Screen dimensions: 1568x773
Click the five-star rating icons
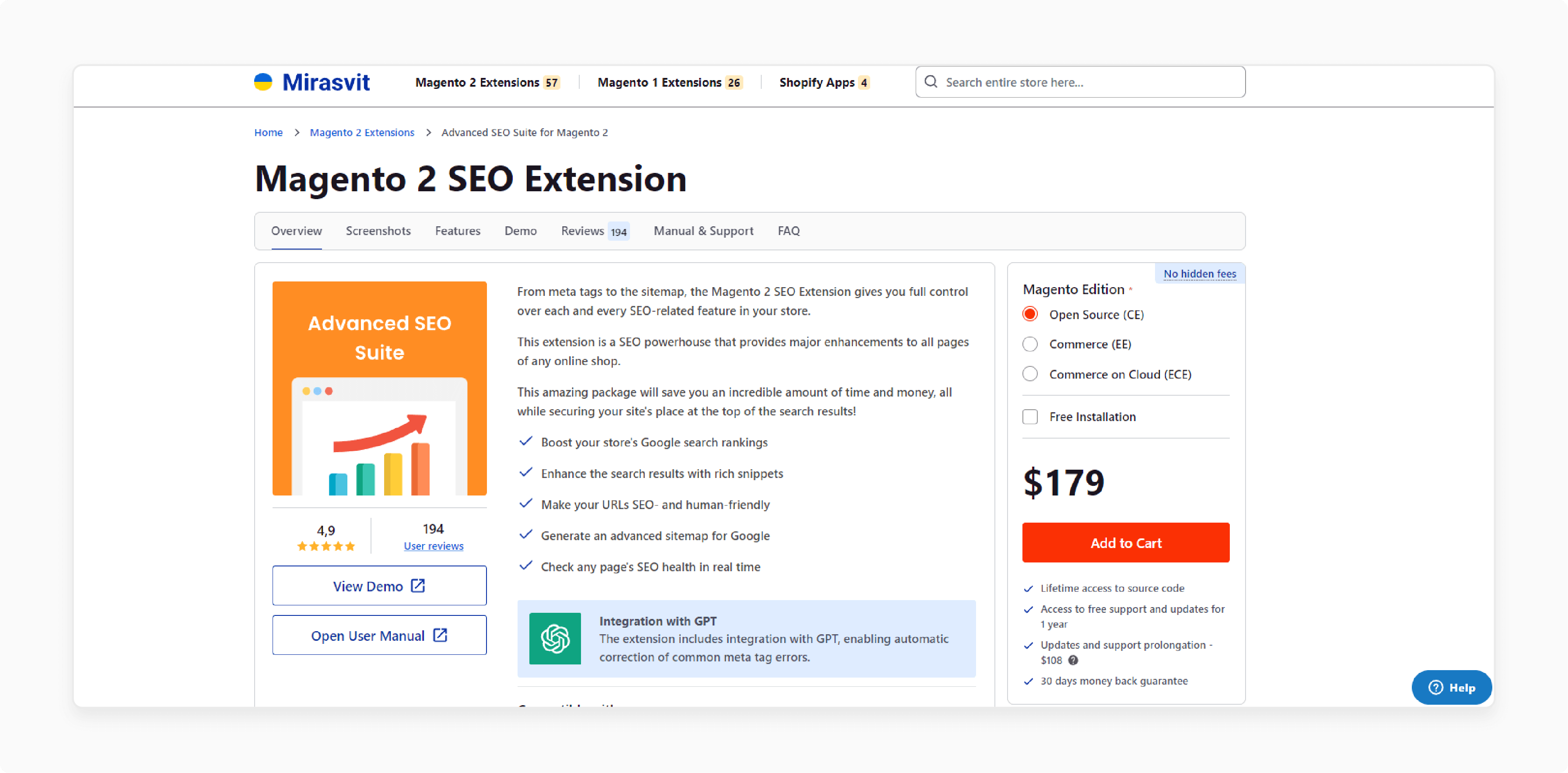(x=325, y=546)
